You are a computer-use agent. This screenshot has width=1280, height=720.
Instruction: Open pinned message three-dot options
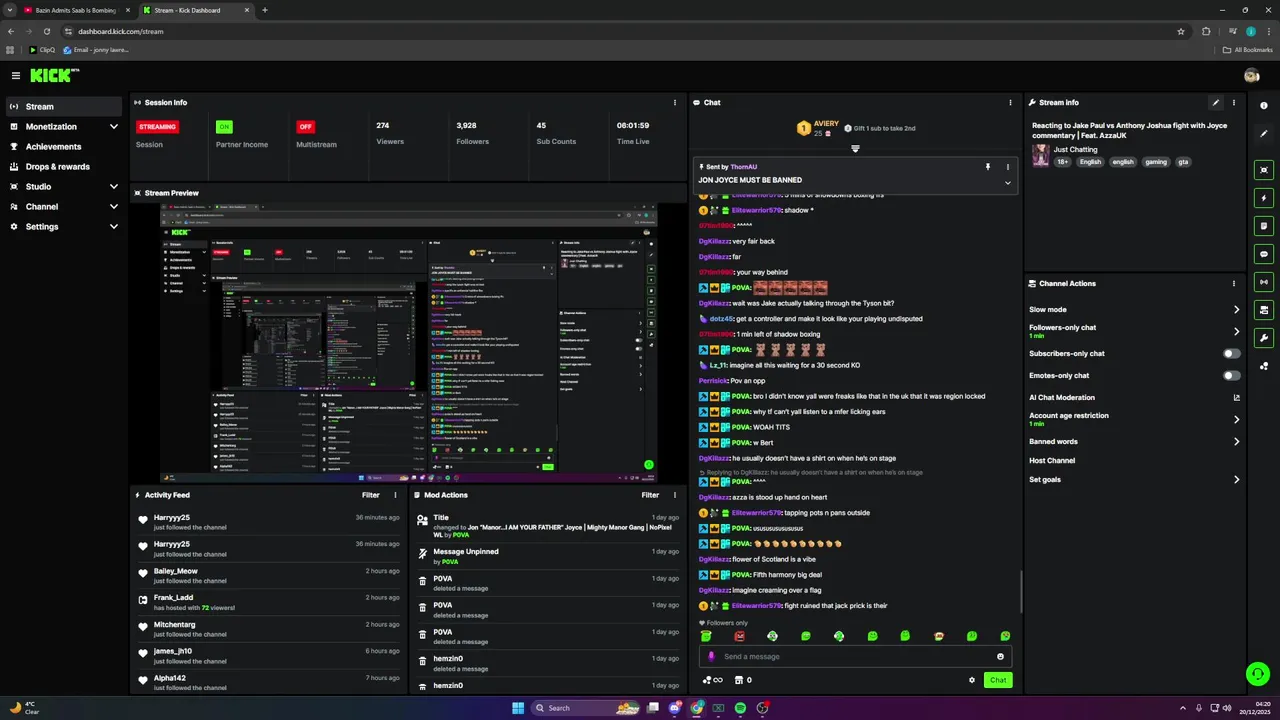[1007, 167]
